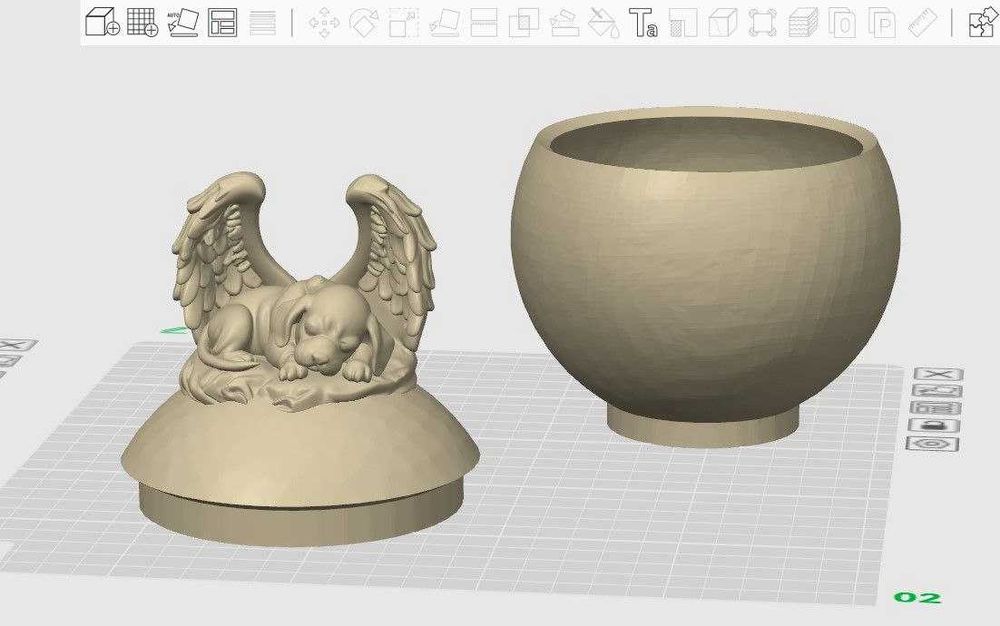The width and height of the screenshot is (1000, 626).
Task: Select the Cut tool
Action: pos(483,22)
